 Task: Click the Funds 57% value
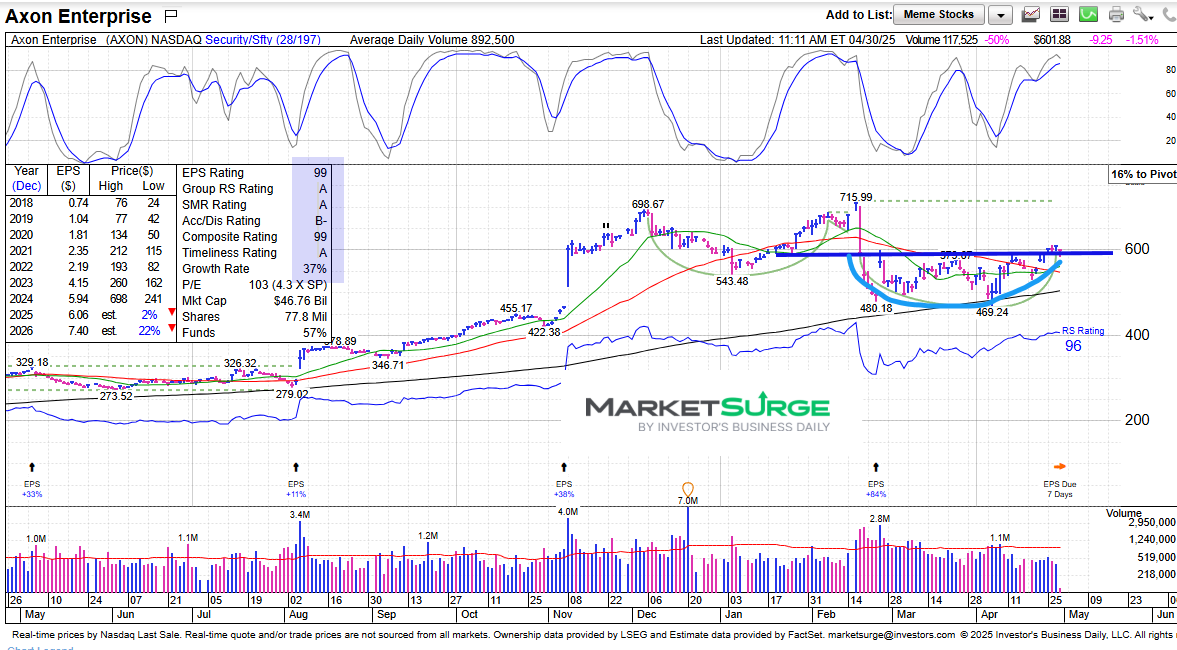click(315, 333)
